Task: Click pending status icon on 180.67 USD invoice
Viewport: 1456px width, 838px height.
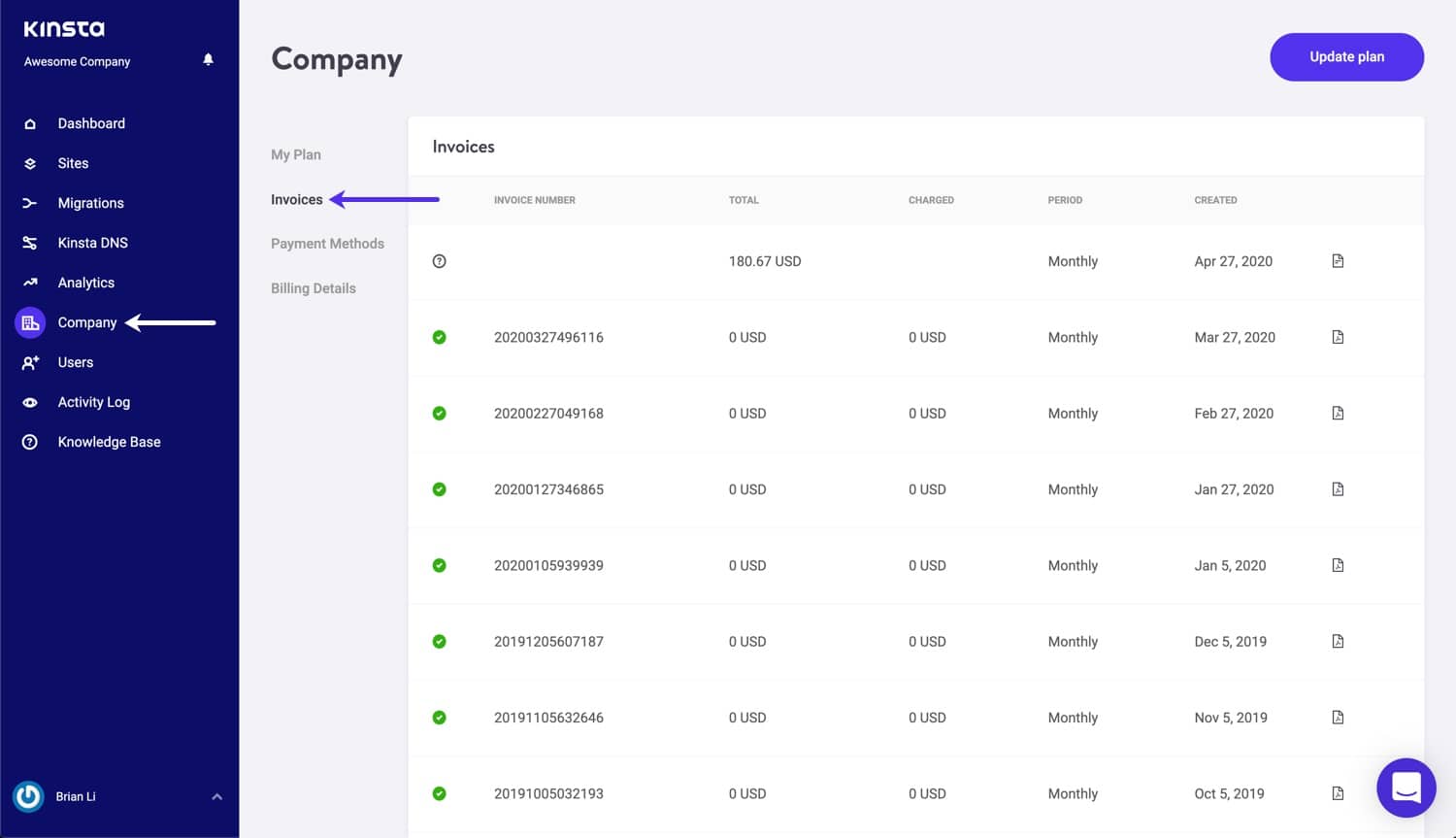Action: click(x=440, y=261)
